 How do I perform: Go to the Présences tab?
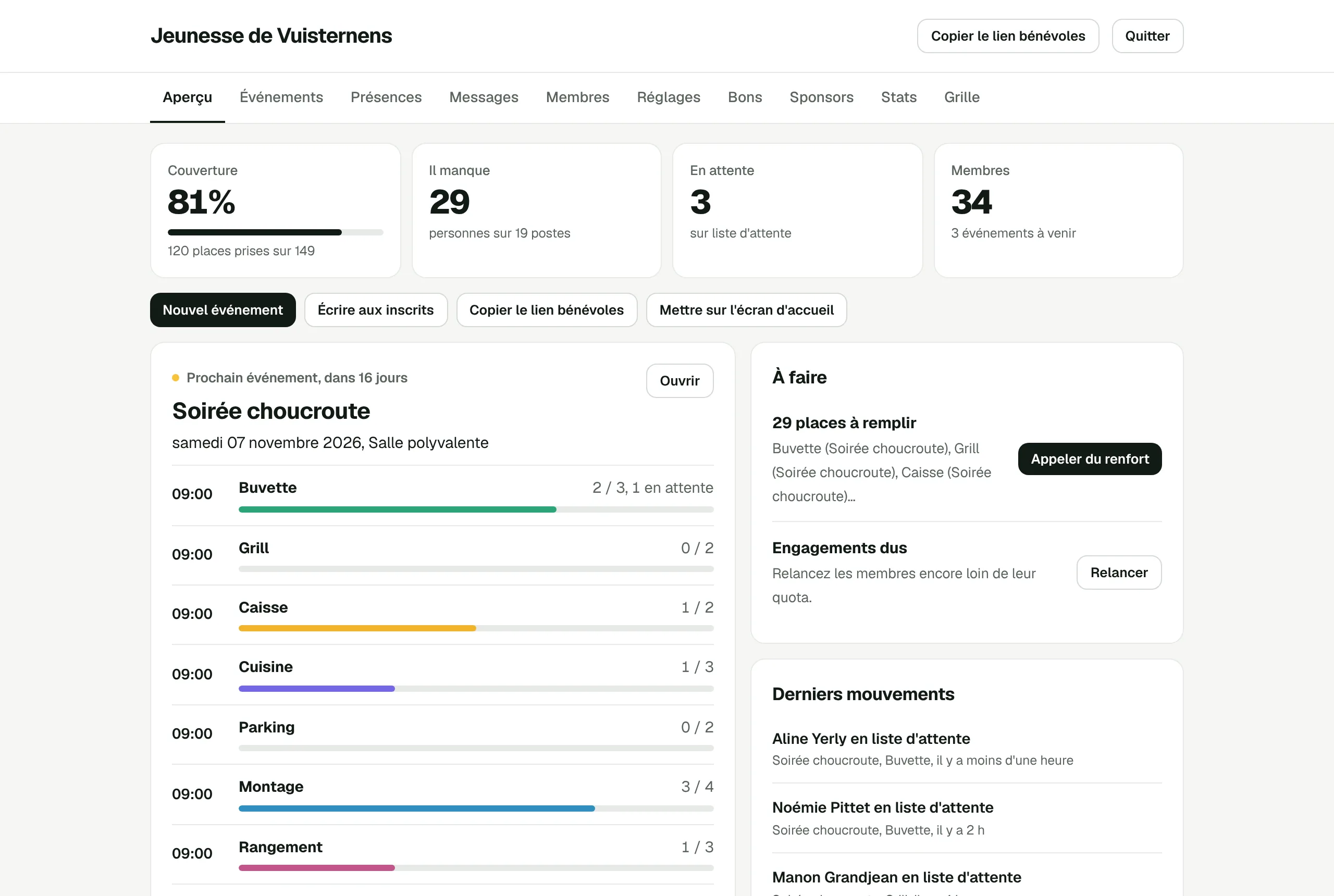[386, 97]
